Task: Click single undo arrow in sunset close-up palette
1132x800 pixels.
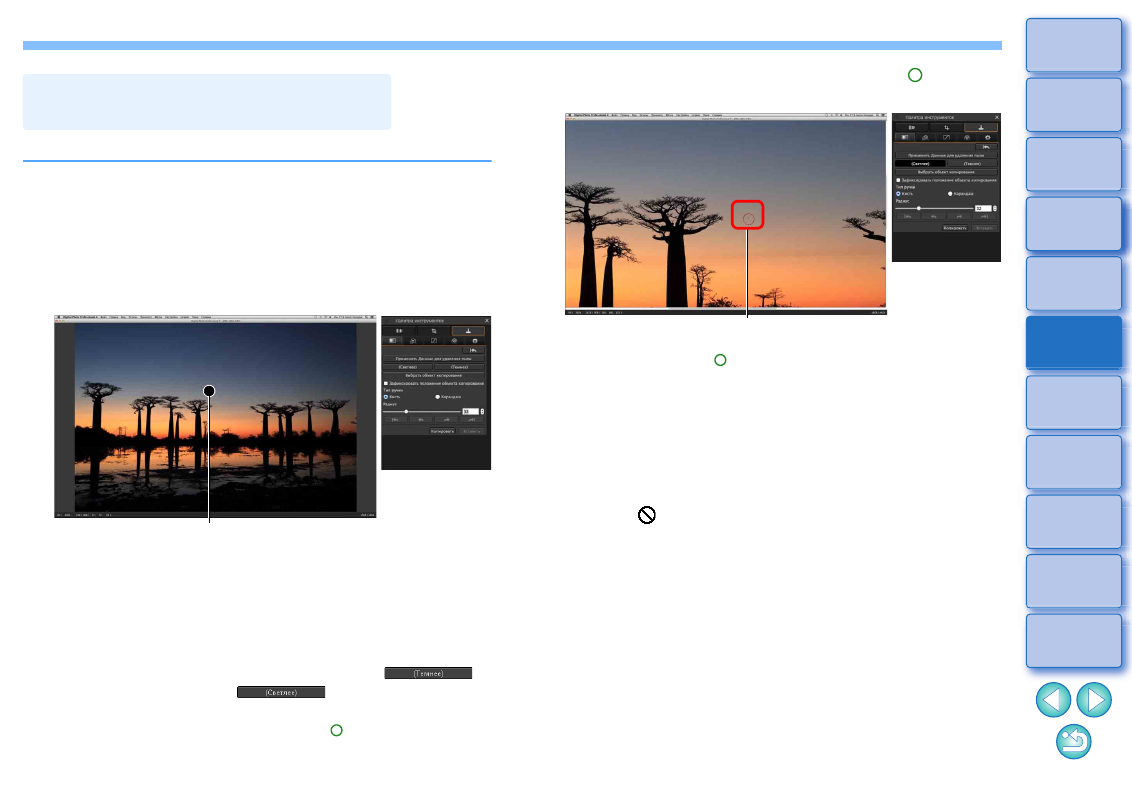Action: 933,217
